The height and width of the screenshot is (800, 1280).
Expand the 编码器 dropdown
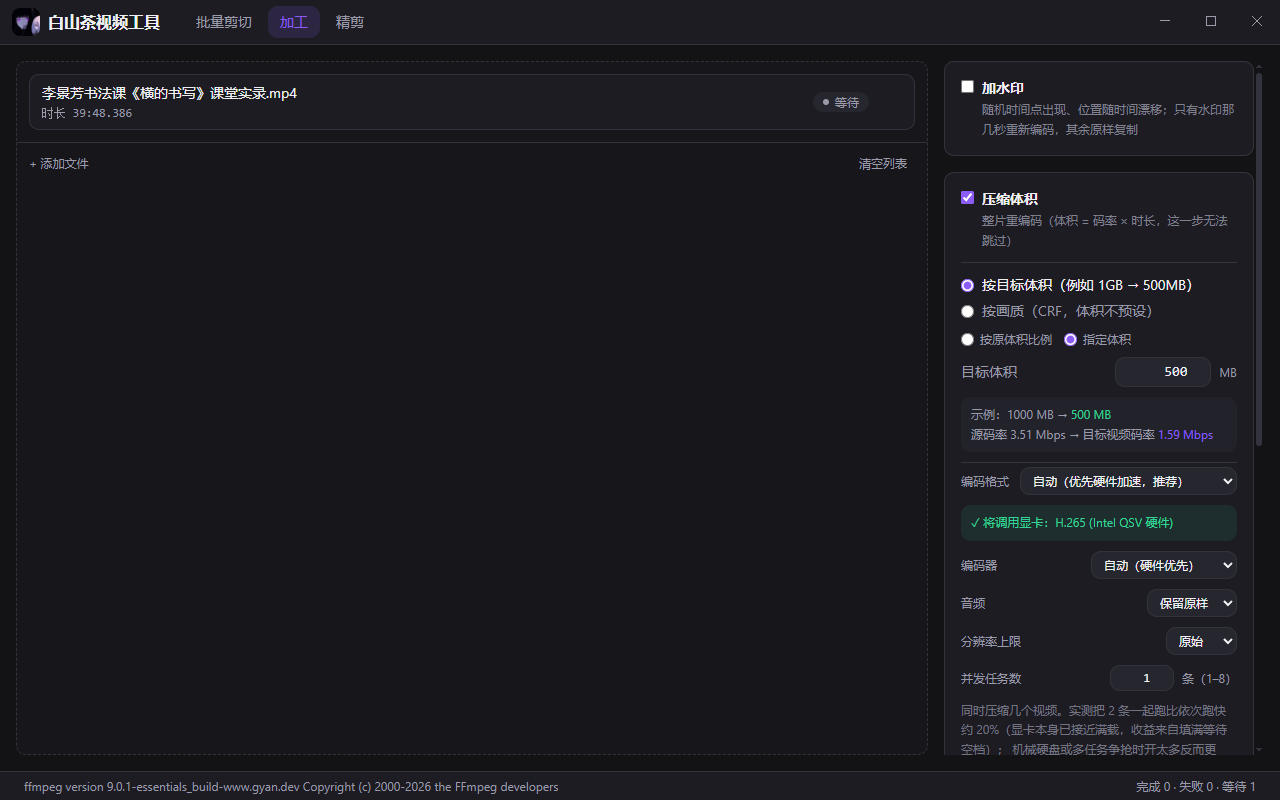1164,565
